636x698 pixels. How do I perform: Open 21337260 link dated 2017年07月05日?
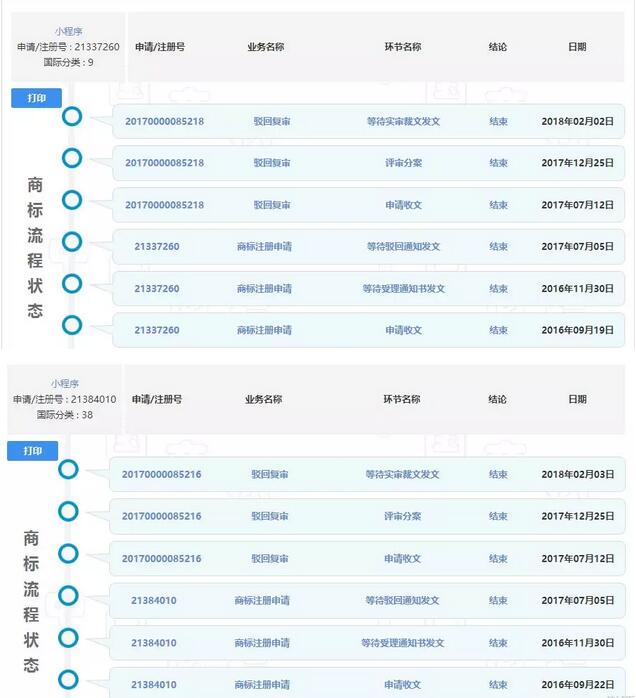pyautogui.click(x=157, y=247)
